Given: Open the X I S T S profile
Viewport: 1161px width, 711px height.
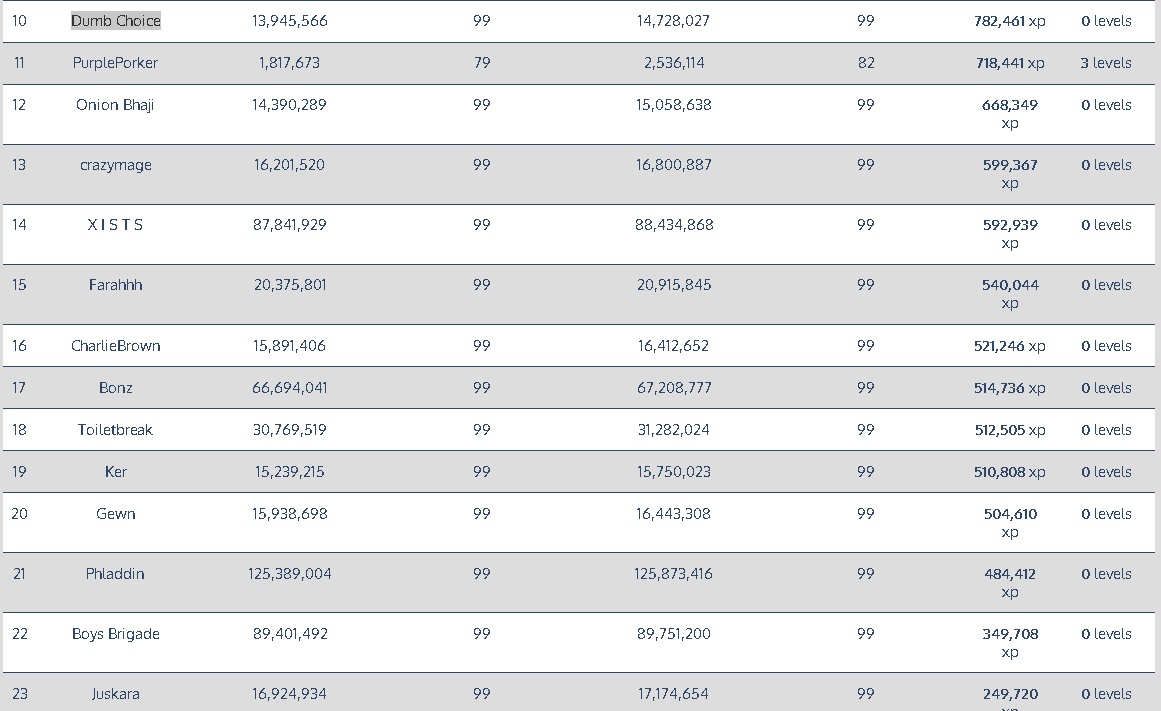Looking at the screenshot, I should 115,225.
